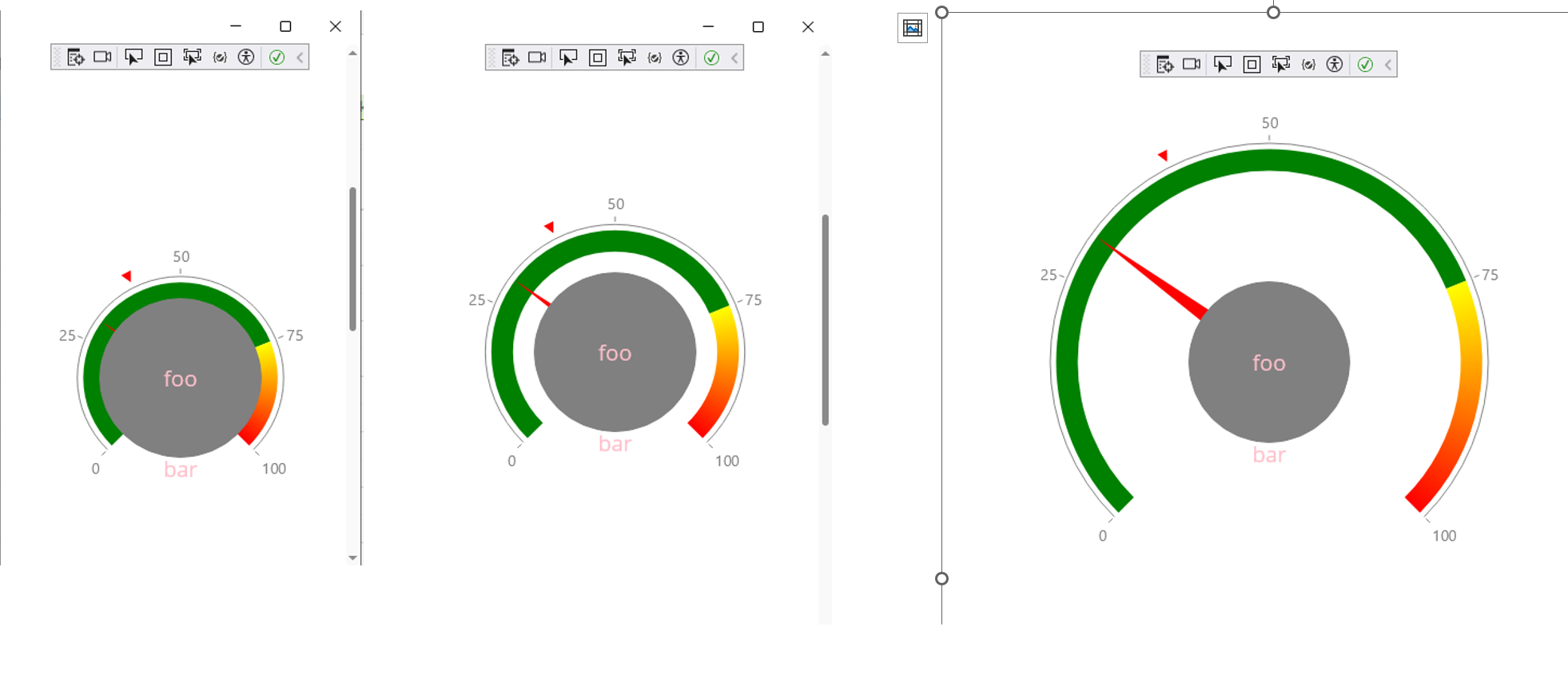Screen dimensions: 1568x690
Task: Click green checkmark on largest gauge toolbar
Action: pyautogui.click(x=1365, y=65)
